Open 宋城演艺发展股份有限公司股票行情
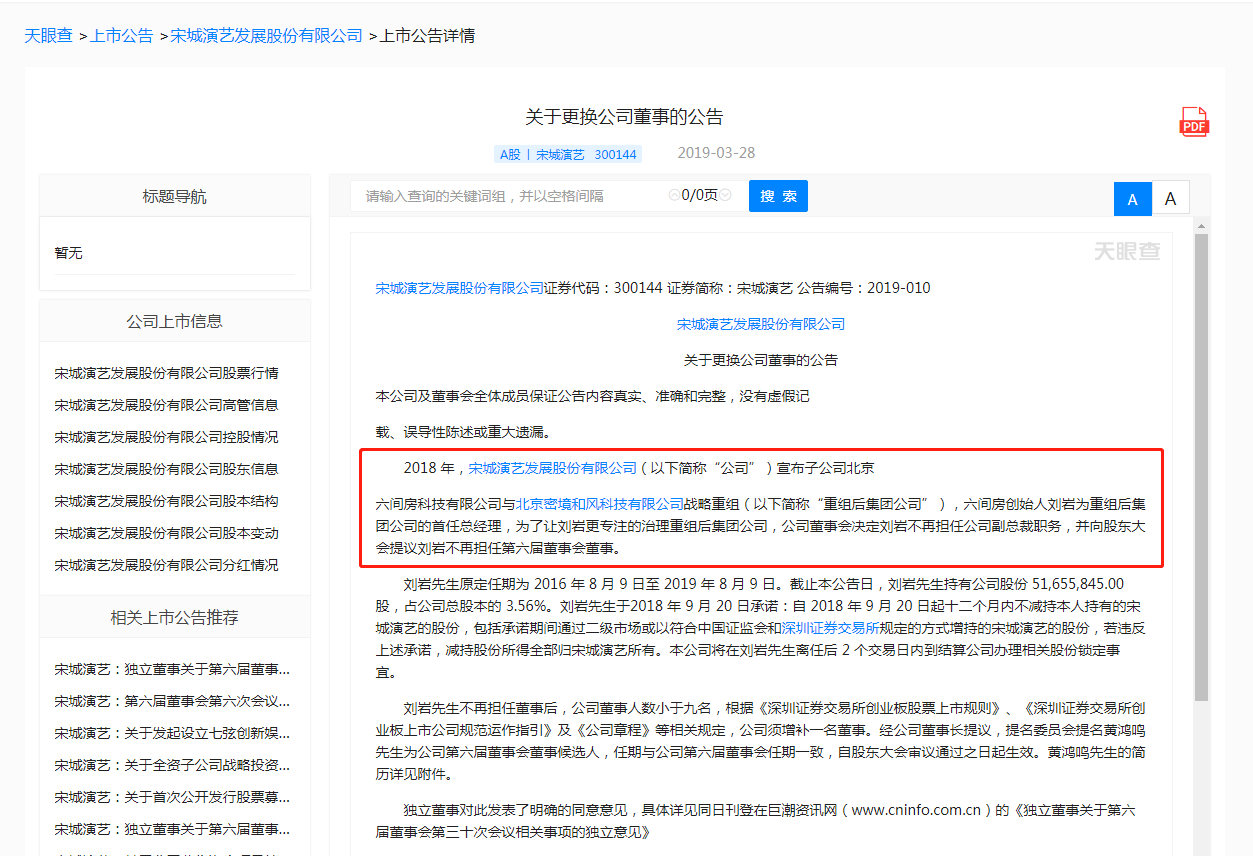1253x856 pixels. (x=167, y=373)
